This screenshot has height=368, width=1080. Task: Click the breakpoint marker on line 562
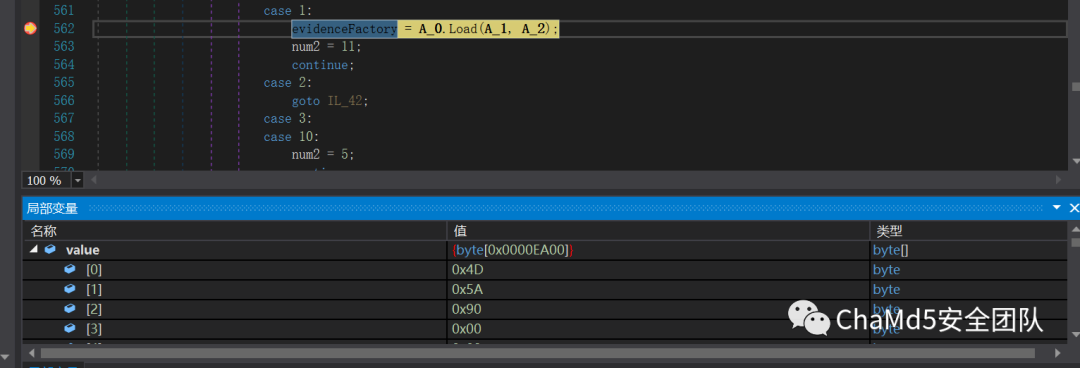coord(30,28)
